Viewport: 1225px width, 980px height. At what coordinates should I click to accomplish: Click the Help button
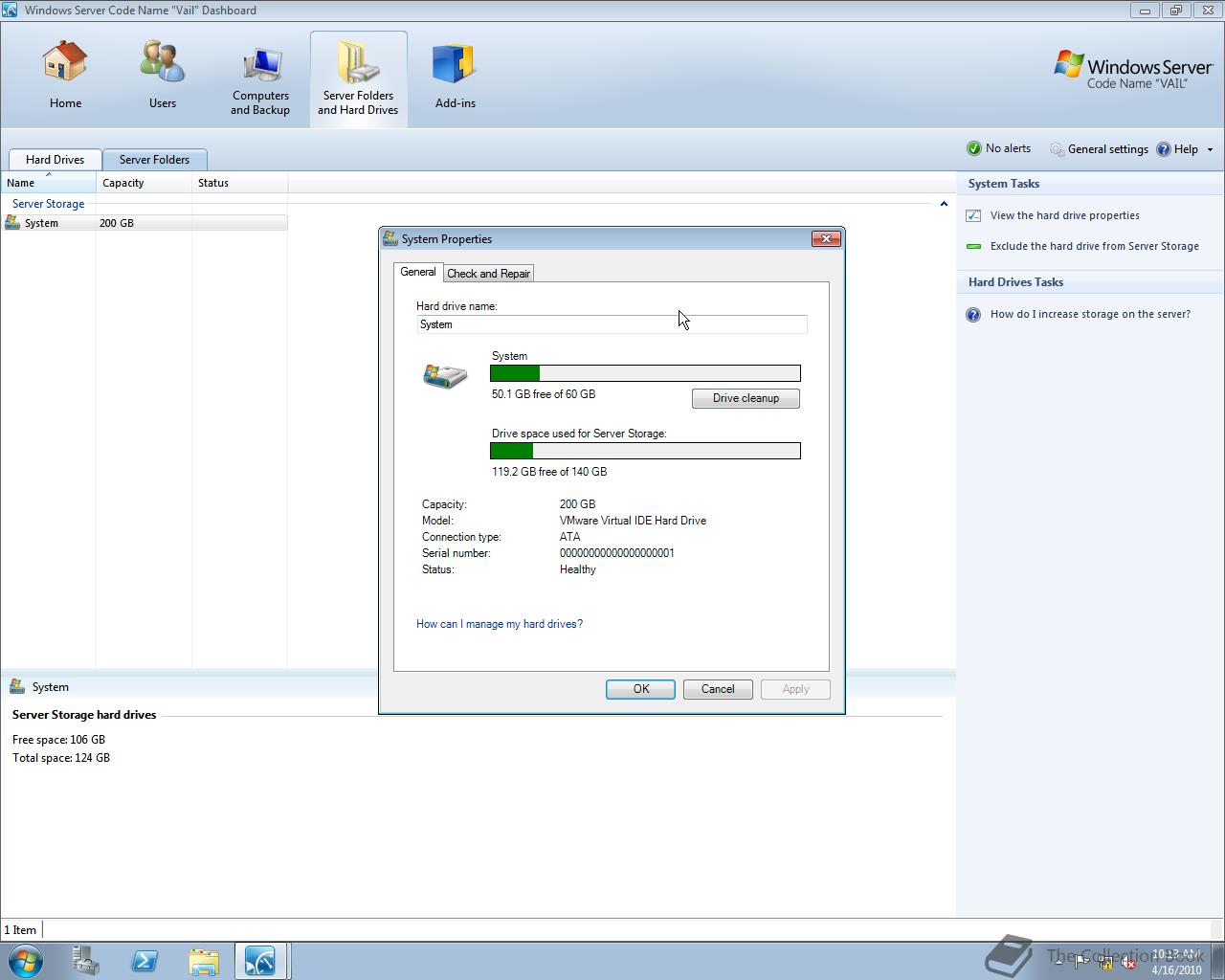[1178, 149]
